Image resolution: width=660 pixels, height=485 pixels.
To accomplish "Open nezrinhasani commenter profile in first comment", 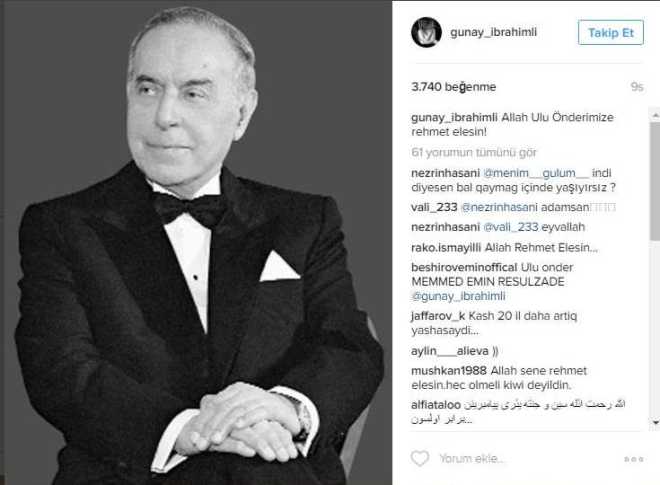I will click(x=445, y=173).
